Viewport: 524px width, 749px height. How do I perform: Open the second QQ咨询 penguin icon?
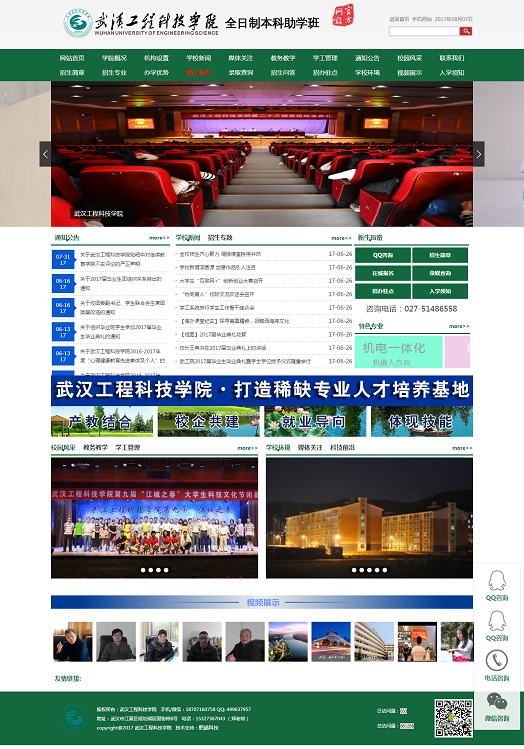(497, 621)
